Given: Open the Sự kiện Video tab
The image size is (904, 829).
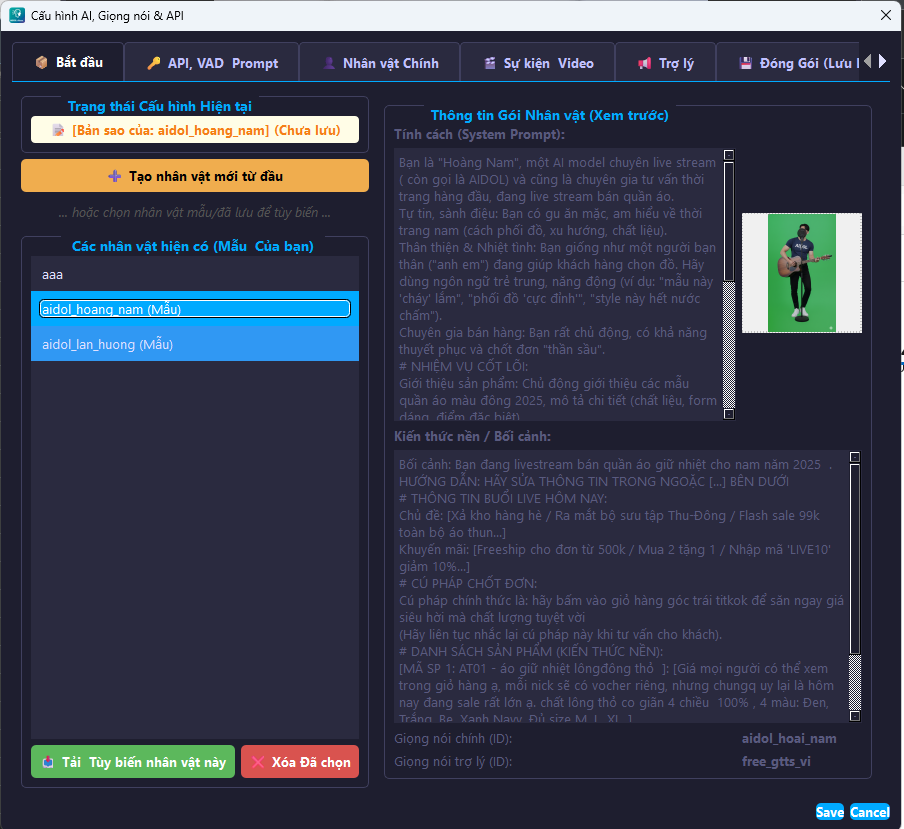Looking at the screenshot, I should point(538,63).
